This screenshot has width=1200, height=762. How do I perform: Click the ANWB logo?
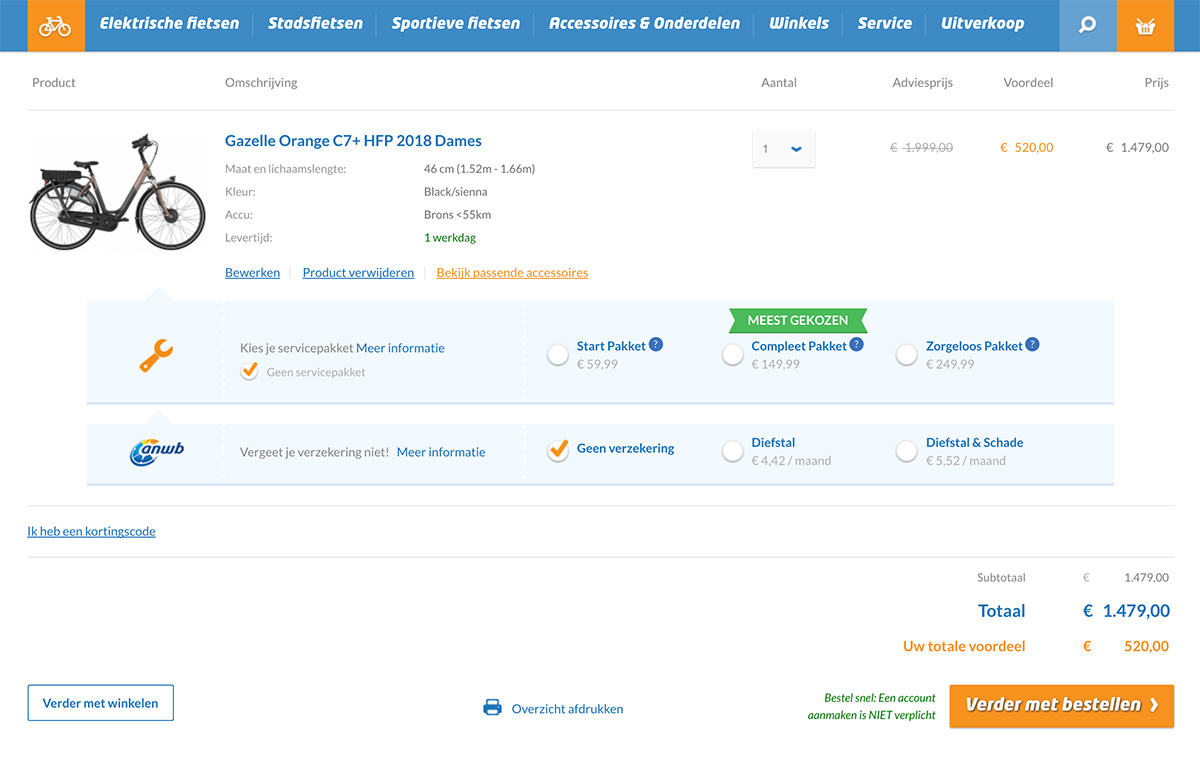(157, 452)
